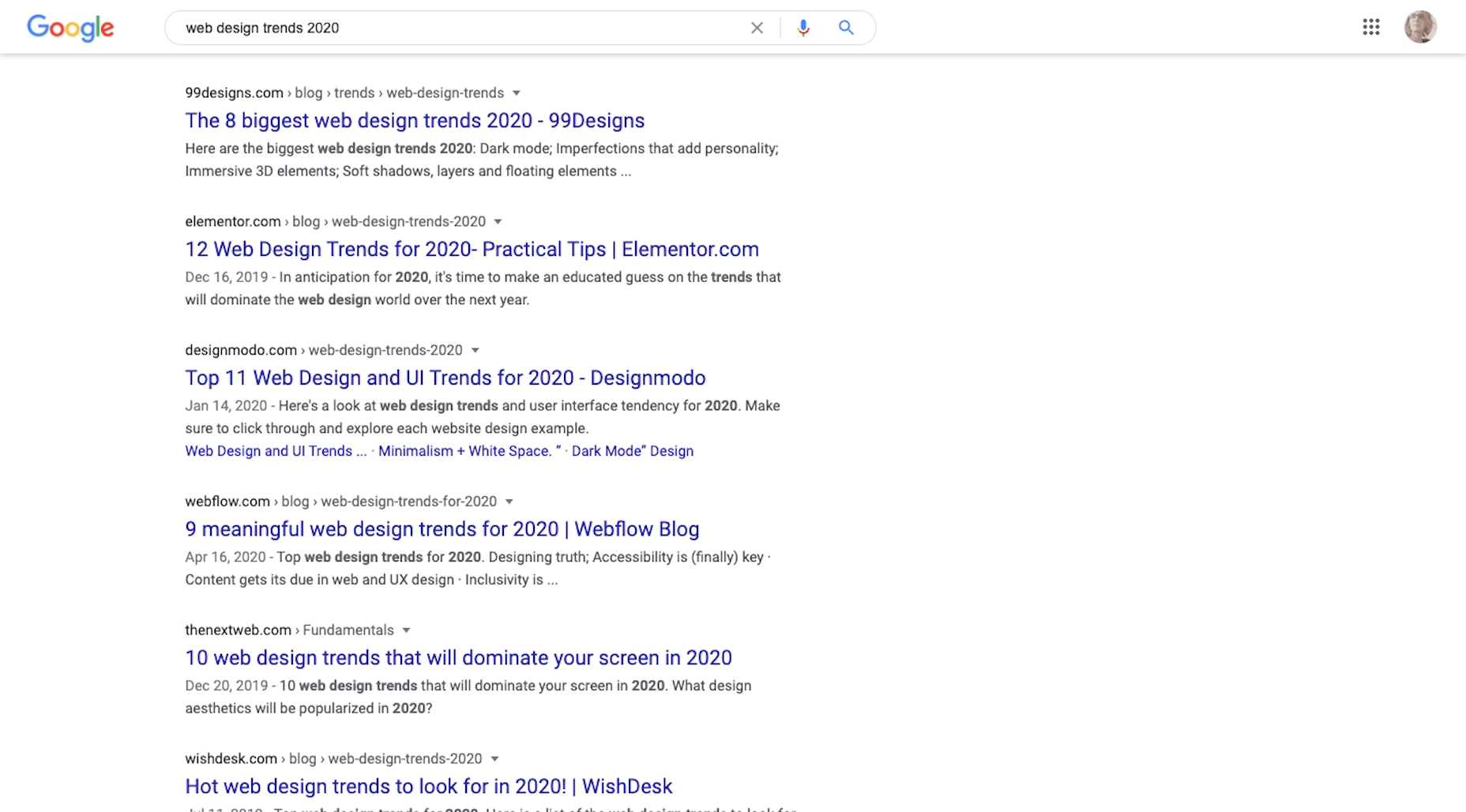
Task: Expand the webflow.com result options arrow
Action: [x=509, y=502]
